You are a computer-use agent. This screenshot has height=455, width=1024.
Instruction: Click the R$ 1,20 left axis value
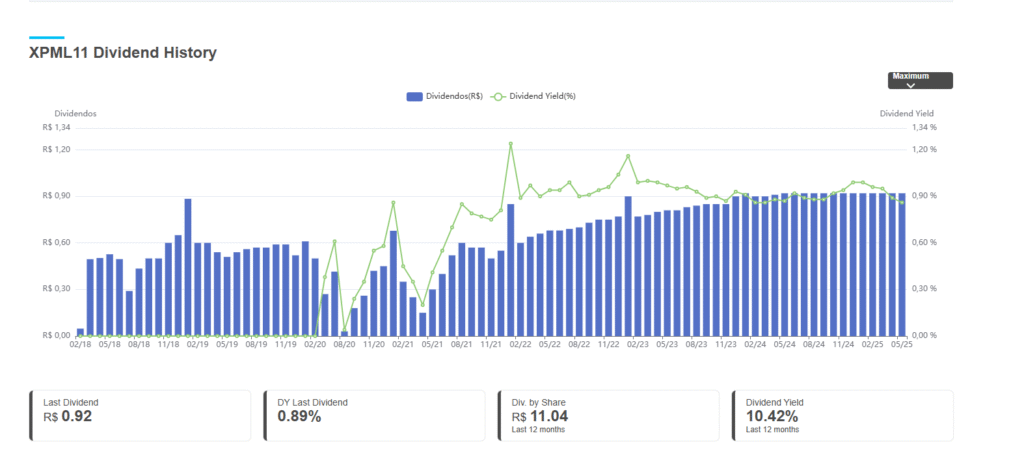click(56, 149)
